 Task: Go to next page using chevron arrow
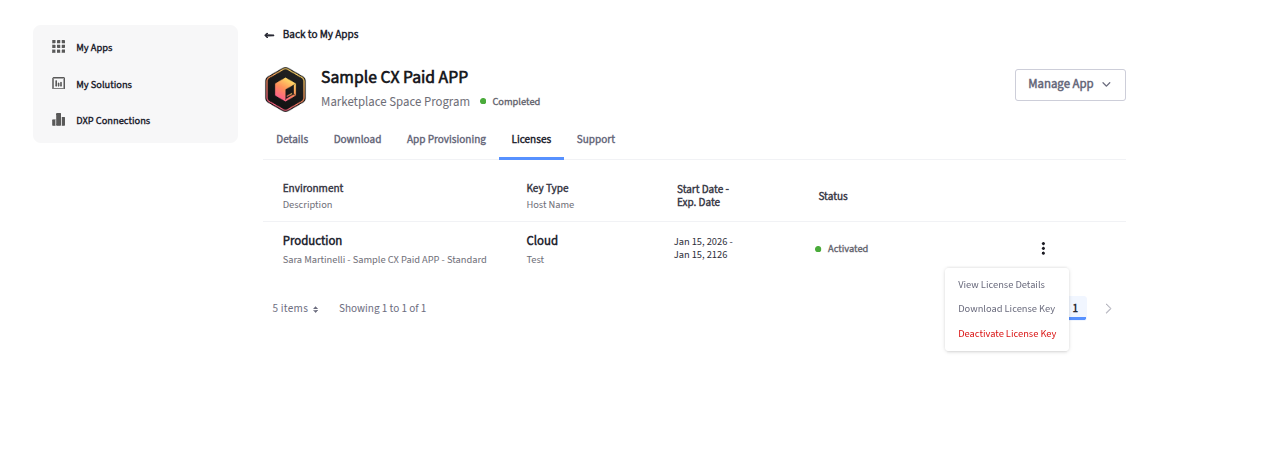tap(1108, 309)
